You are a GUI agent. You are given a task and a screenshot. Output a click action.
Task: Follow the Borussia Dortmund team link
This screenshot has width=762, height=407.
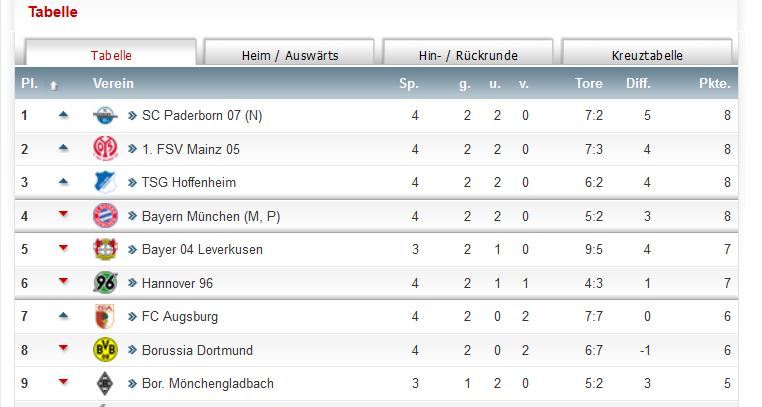[x=197, y=350]
